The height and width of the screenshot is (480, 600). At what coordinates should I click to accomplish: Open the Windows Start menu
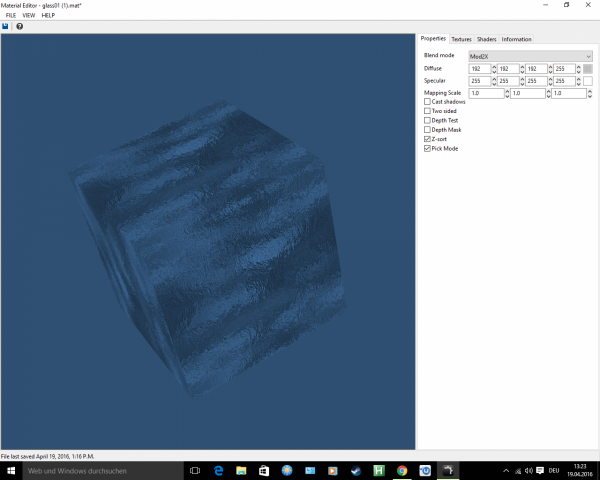(x=11, y=471)
